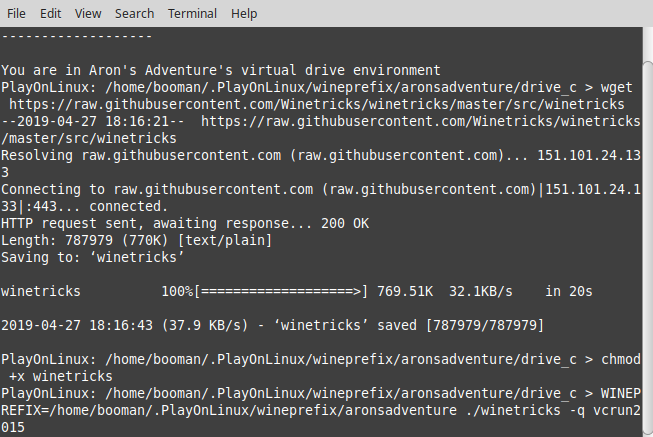The image size is (653, 437).
Task: Click the '+x winetricks' command text
Action: tap(61, 377)
